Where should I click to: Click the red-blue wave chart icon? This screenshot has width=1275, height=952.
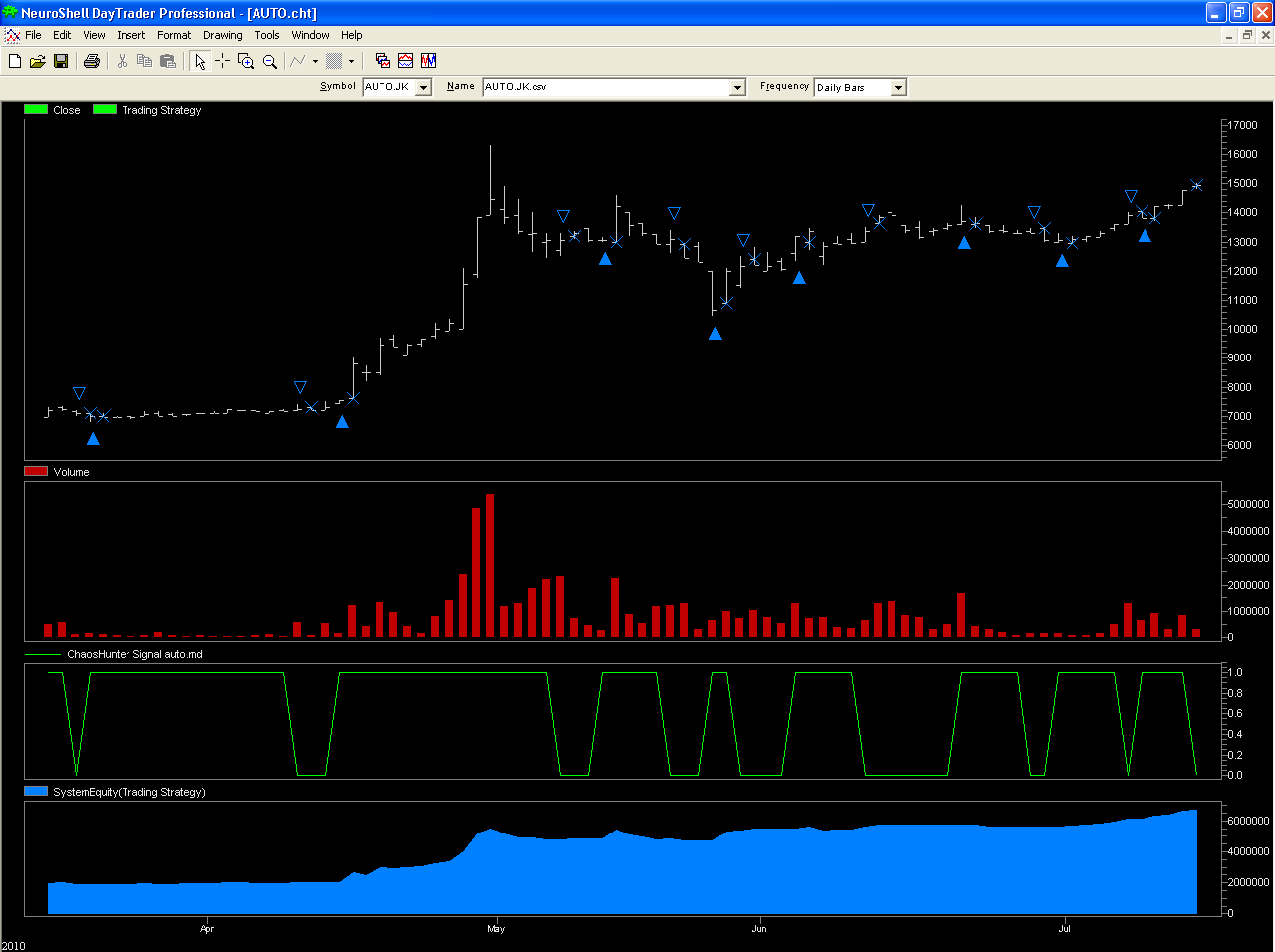coord(405,61)
